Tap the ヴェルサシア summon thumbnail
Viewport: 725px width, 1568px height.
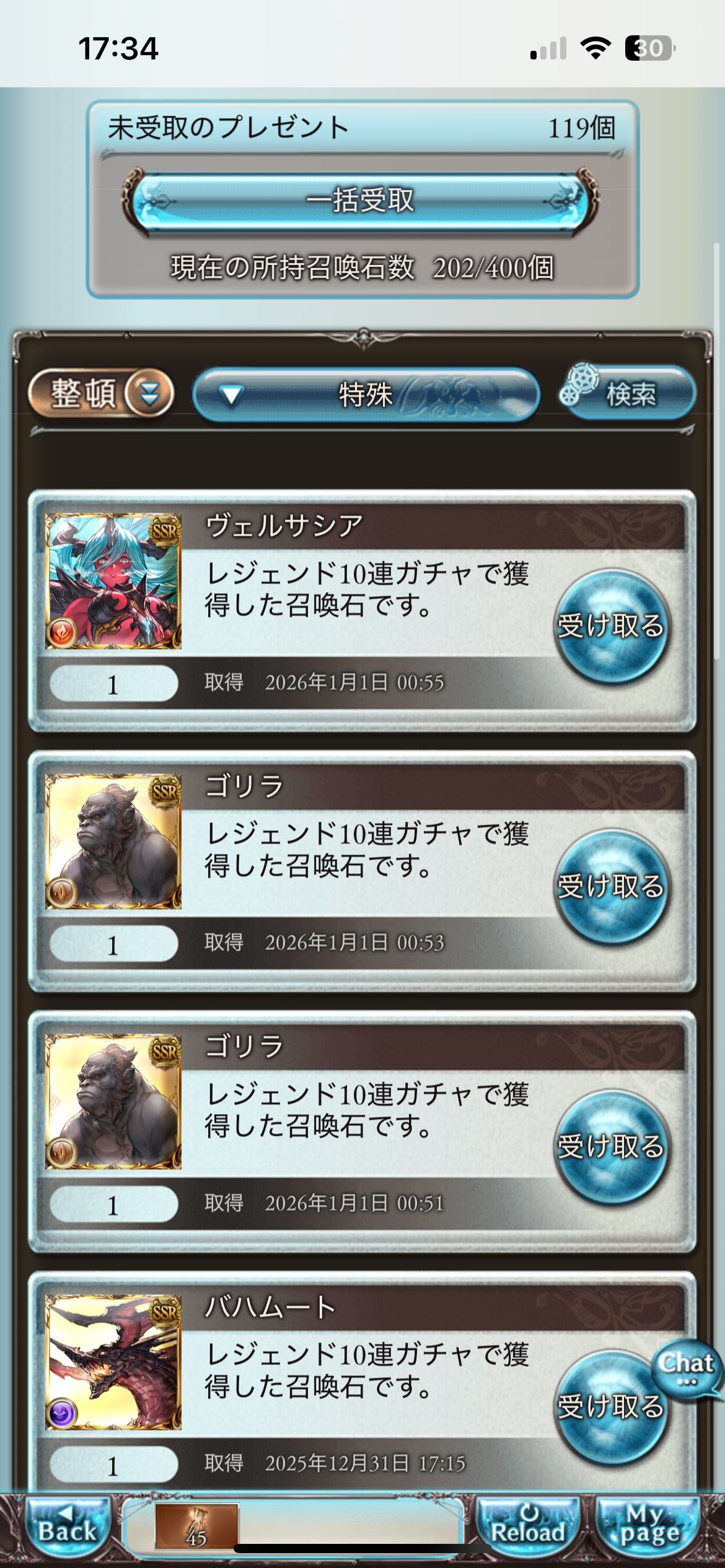(x=113, y=581)
